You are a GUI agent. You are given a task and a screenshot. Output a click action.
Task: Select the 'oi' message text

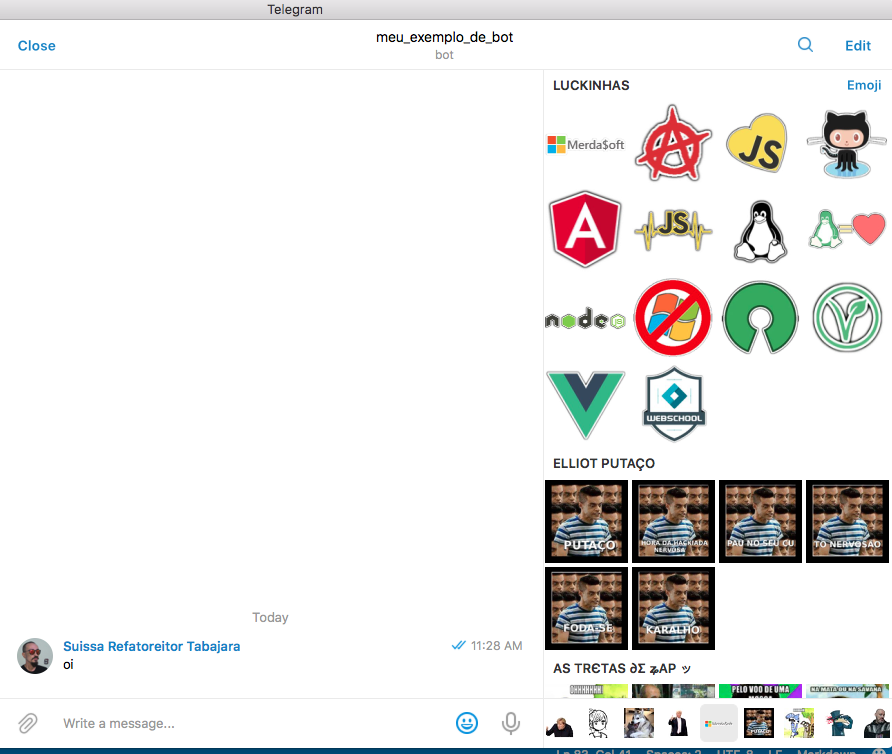coord(68,665)
